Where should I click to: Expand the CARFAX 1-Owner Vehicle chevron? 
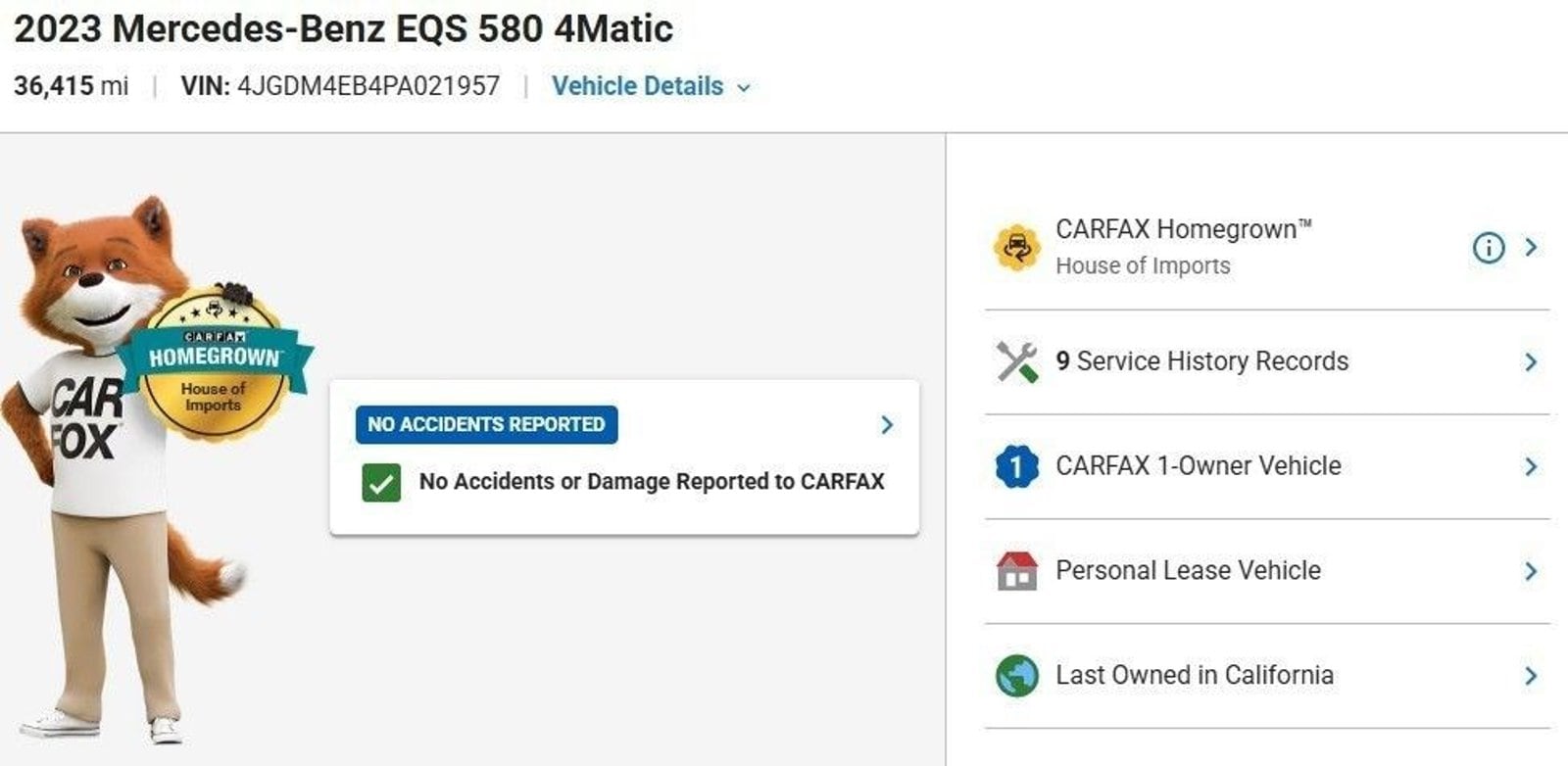[x=1531, y=467]
